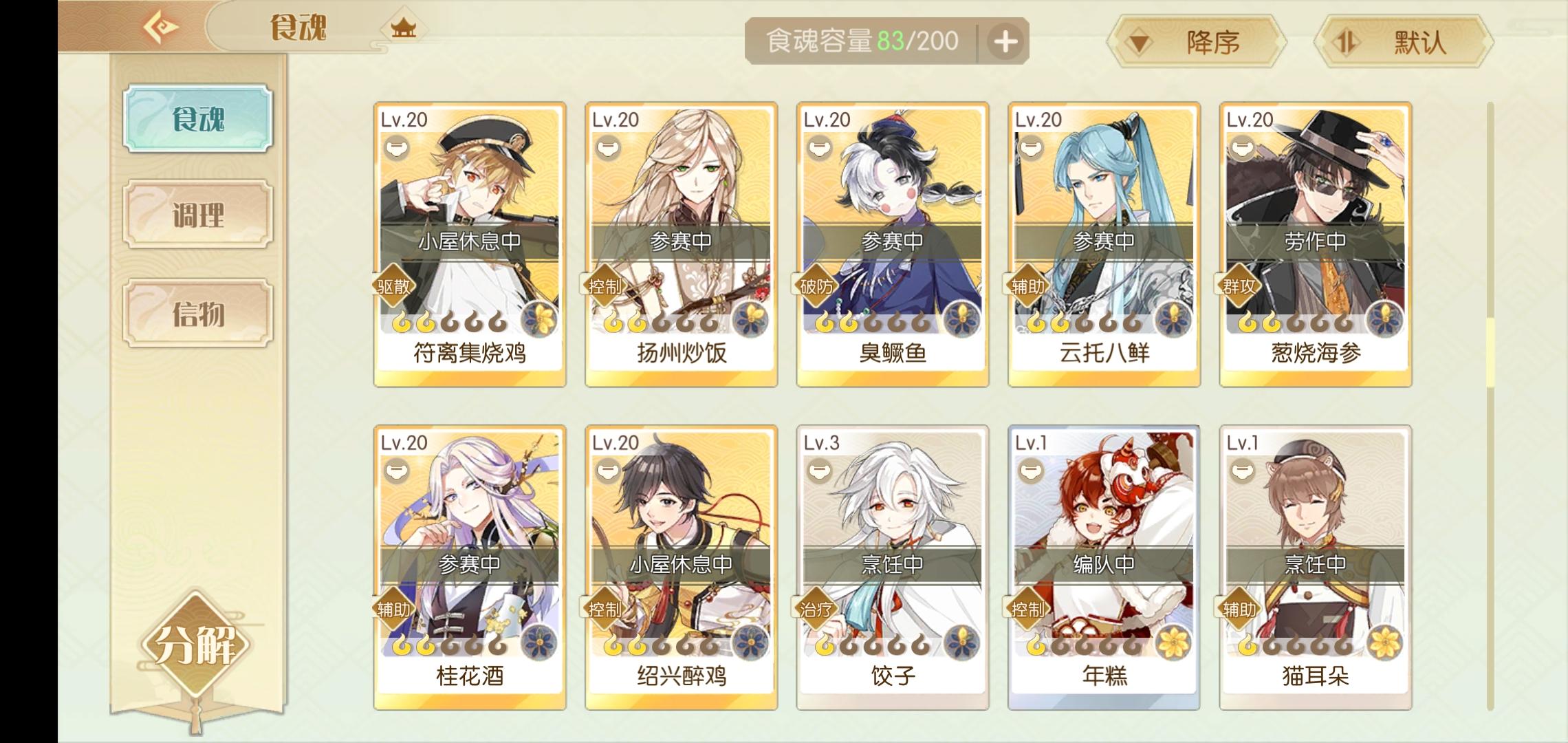The image size is (1568, 743).
Task: Open the home pavilion icon
Action: click(403, 28)
